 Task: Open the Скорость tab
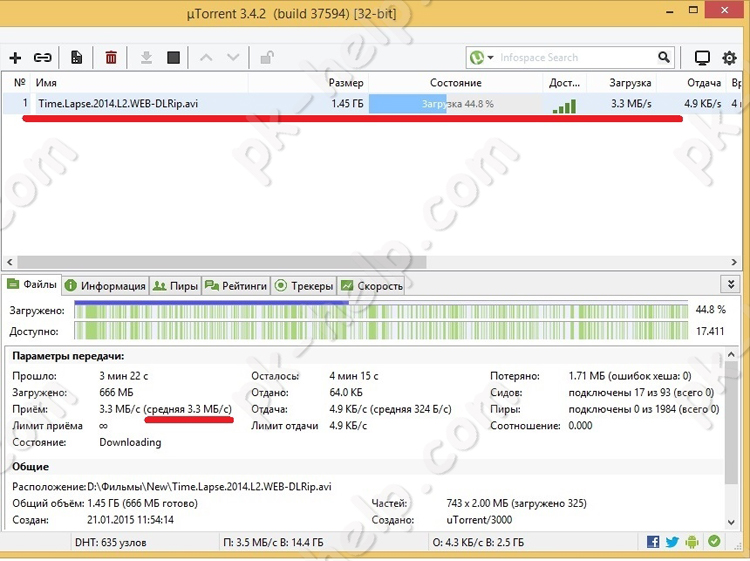[x=372, y=286]
